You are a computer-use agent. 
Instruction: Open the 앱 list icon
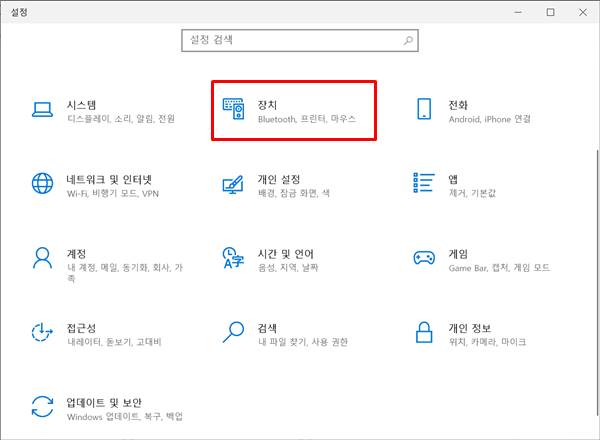[424, 183]
